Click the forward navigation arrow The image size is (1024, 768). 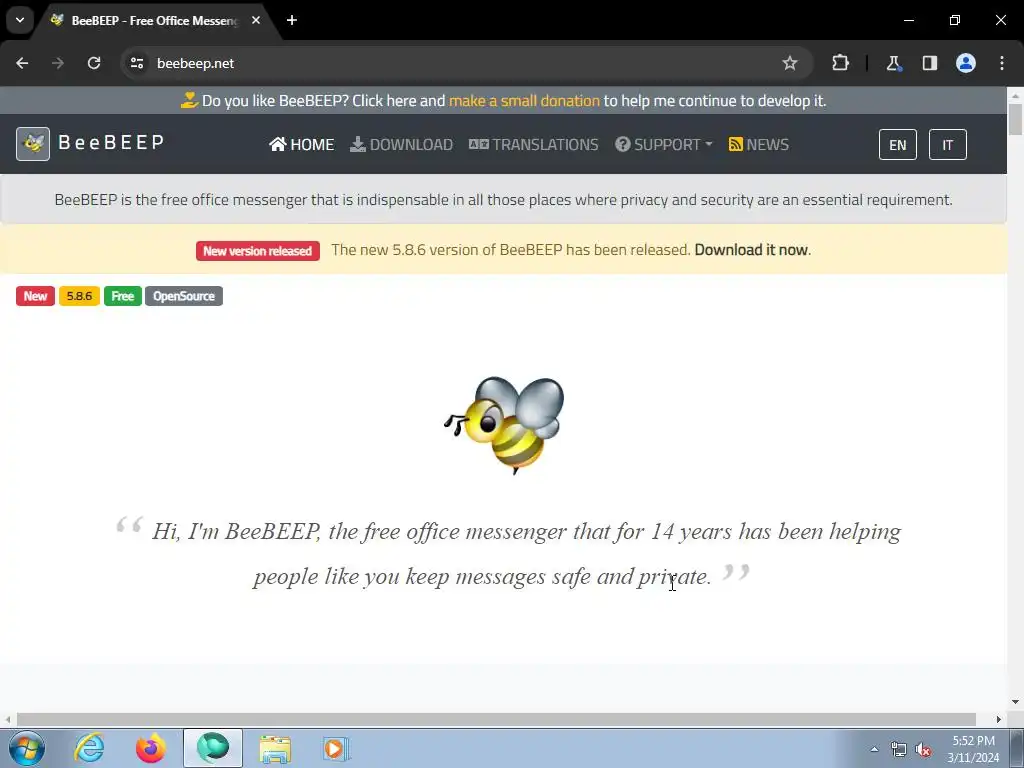pyautogui.click(x=58, y=63)
